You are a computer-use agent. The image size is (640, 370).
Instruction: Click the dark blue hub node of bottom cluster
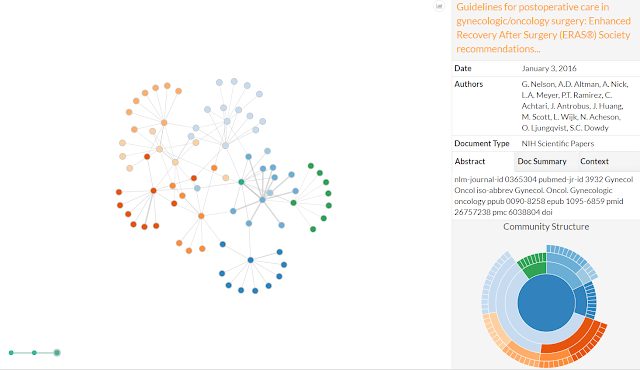tap(251, 260)
